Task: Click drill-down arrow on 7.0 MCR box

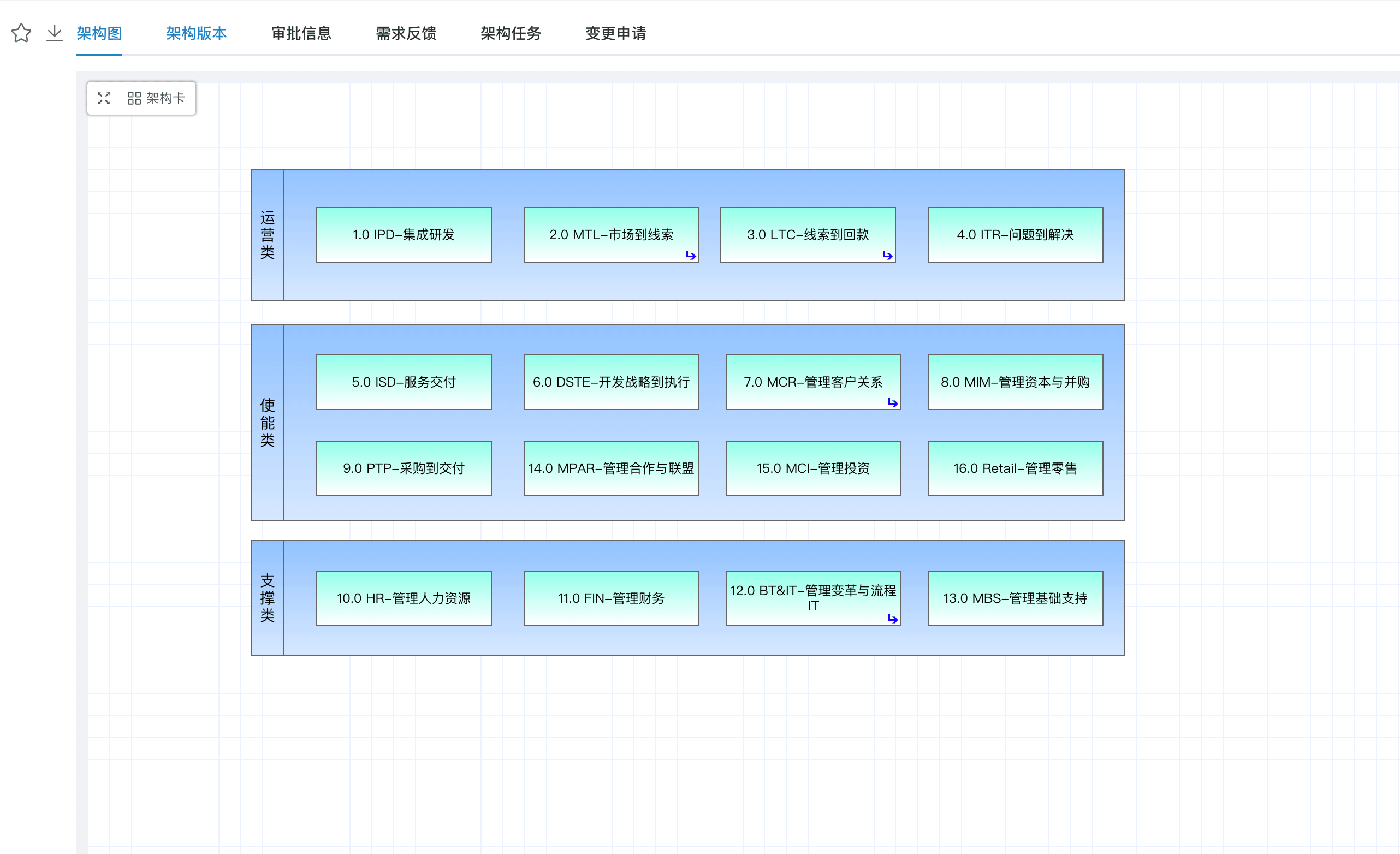Action: coord(893,403)
